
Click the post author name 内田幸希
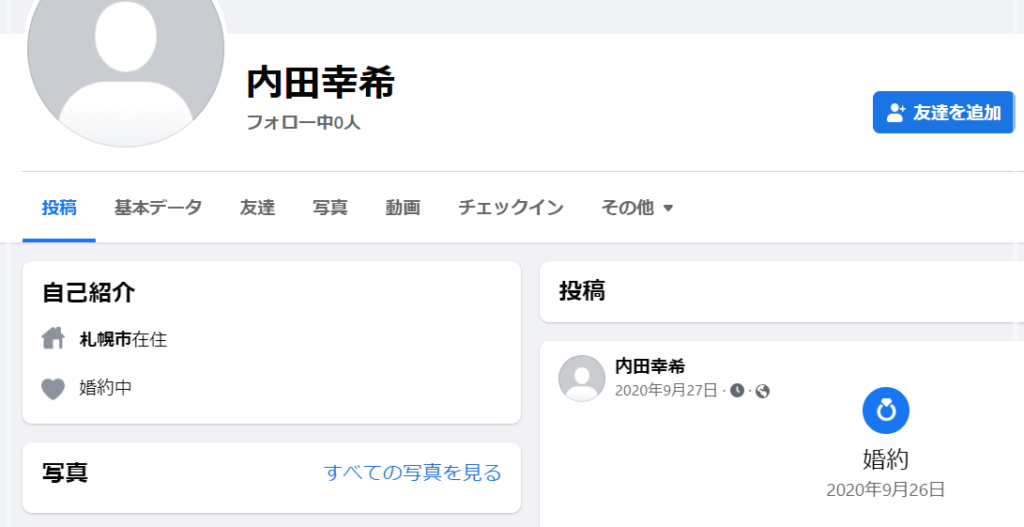tap(650, 366)
